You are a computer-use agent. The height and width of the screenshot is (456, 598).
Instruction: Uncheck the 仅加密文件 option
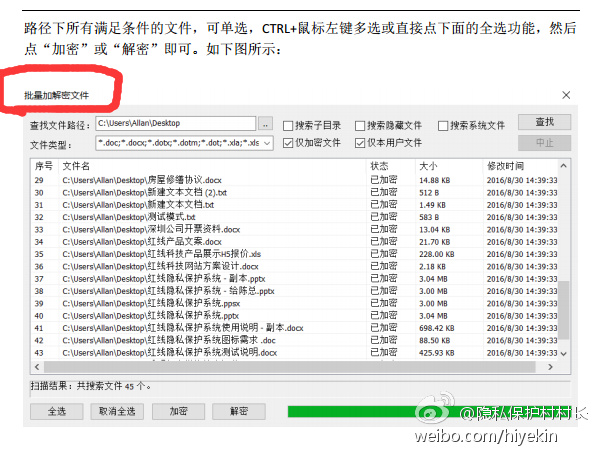pos(288,143)
